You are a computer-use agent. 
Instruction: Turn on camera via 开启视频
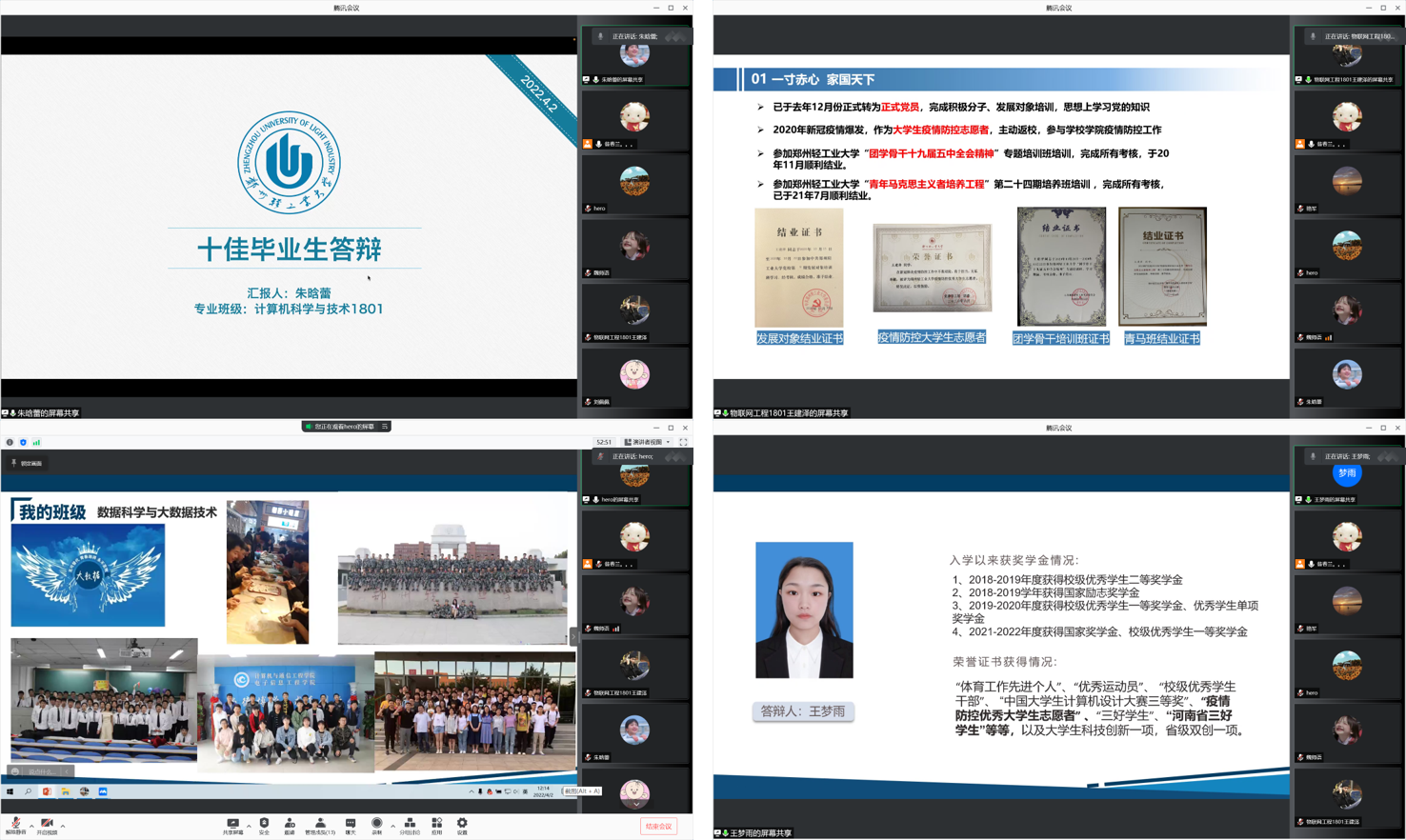pyautogui.click(x=47, y=825)
